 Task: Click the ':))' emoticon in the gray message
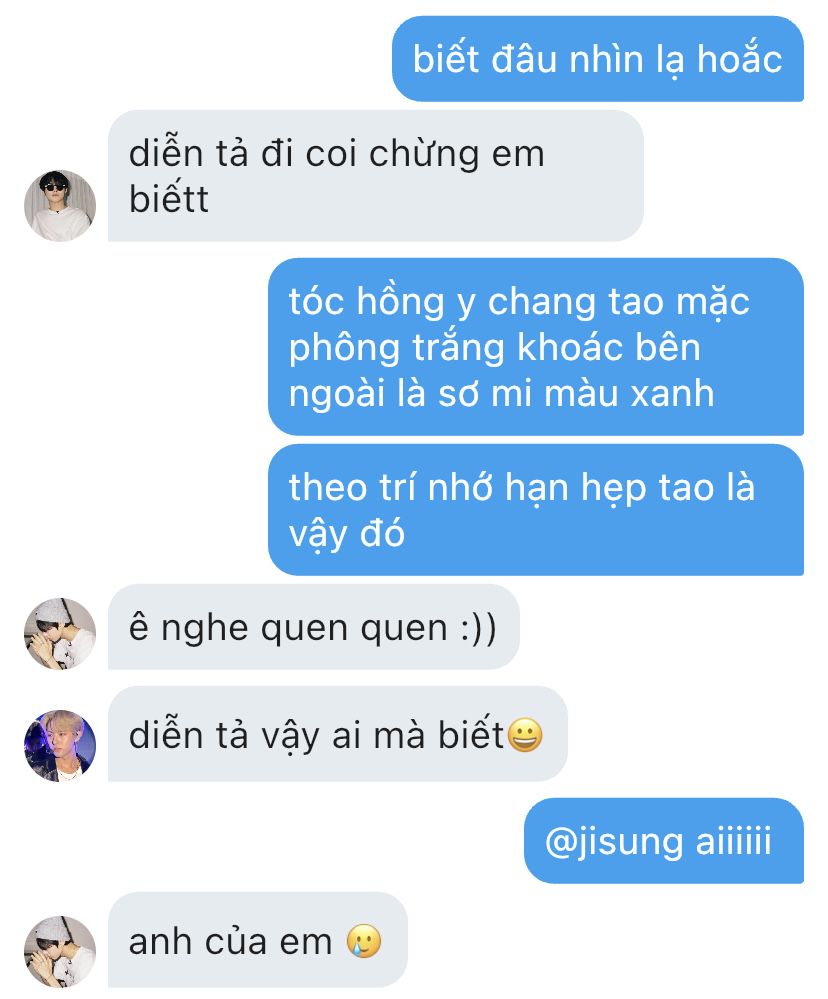(478, 628)
